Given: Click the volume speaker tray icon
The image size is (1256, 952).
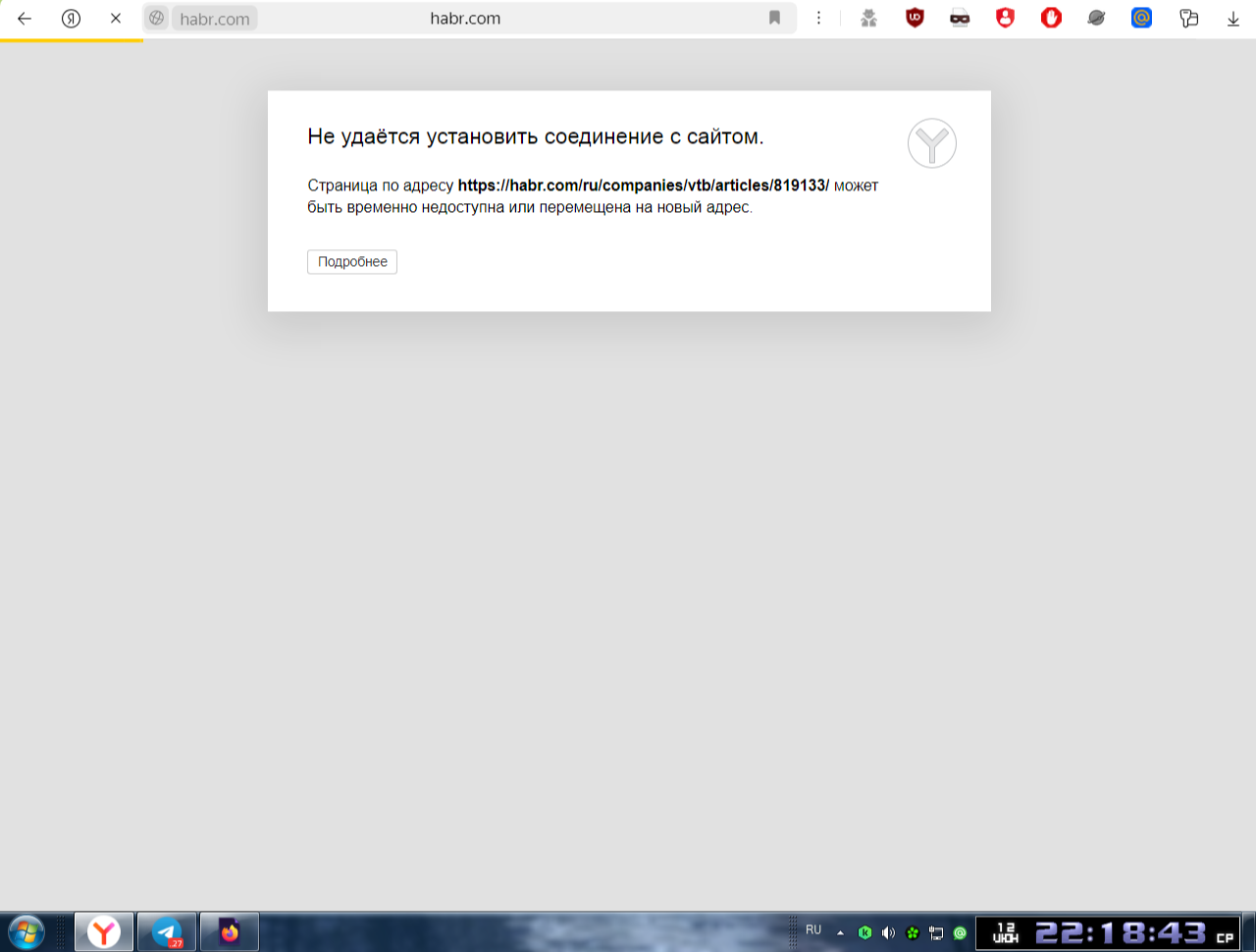Looking at the screenshot, I should 888,932.
